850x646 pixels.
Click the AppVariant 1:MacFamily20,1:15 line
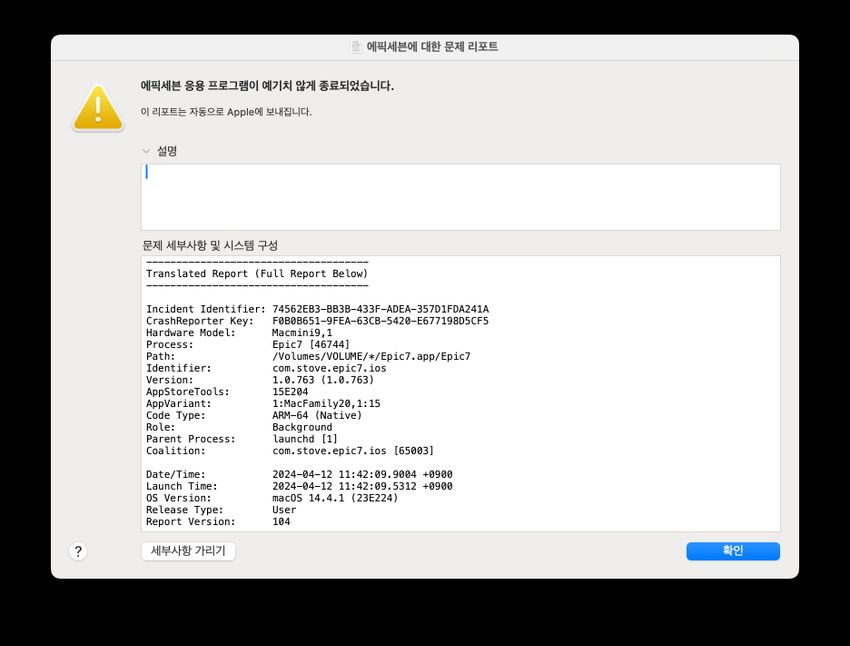(x=263, y=404)
